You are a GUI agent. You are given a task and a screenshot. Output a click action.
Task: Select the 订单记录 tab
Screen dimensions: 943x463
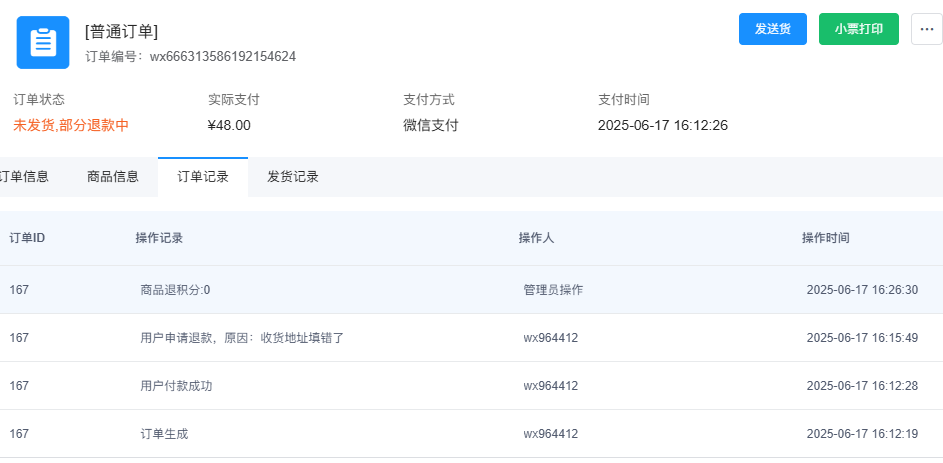203,177
